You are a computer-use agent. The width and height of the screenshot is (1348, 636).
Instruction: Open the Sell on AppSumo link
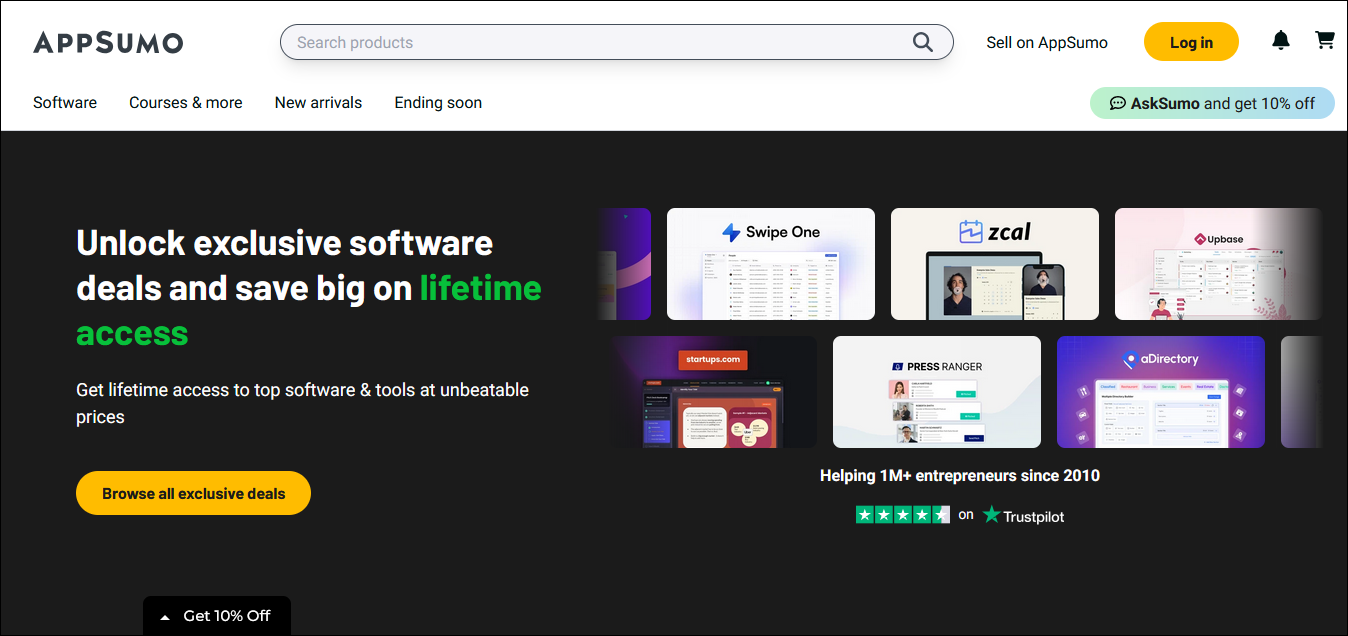point(1047,42)
